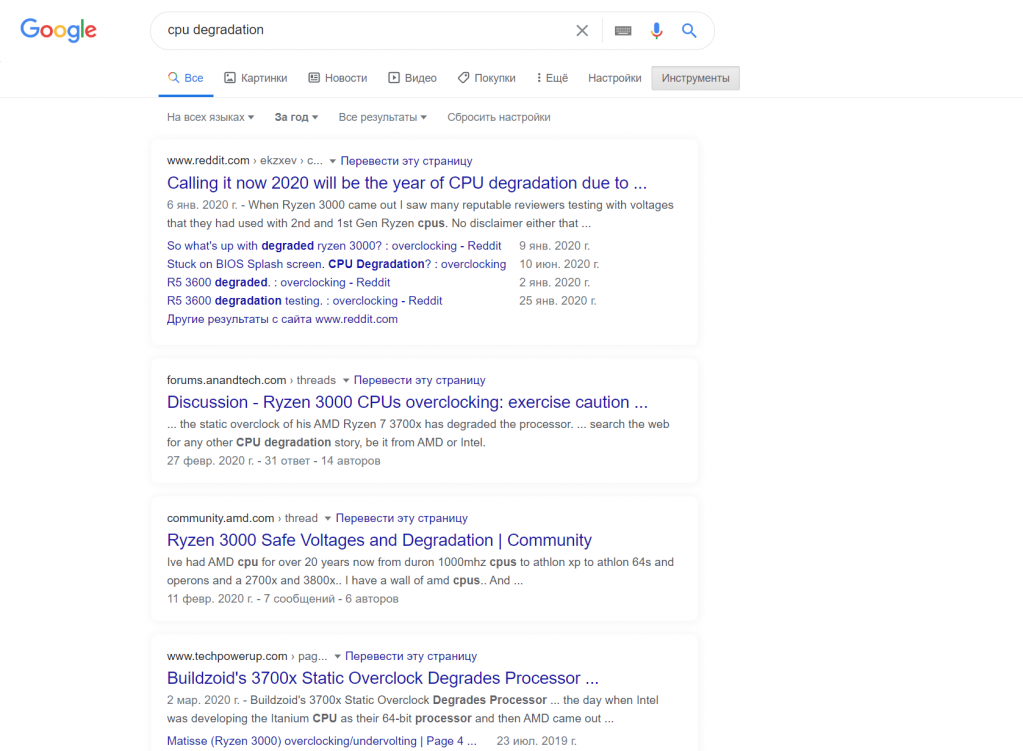The width and height of the screenshot is (1023, 751).
Task: Start voice search with the microphone icon
Action: coord(656,30)
